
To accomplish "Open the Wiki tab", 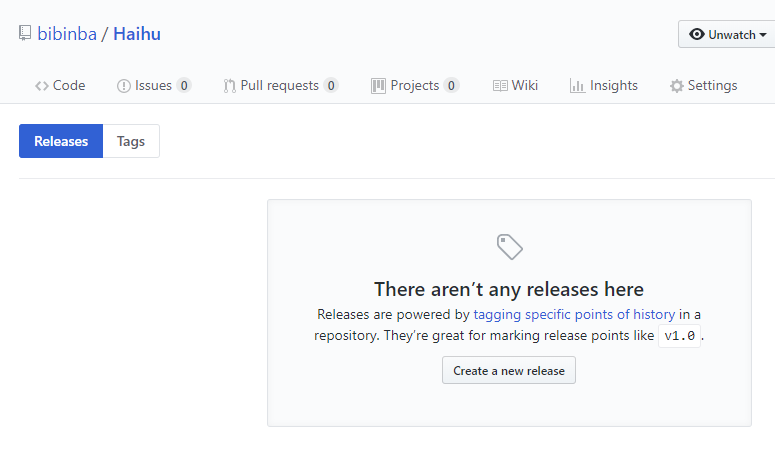I will tap(515, 85).
